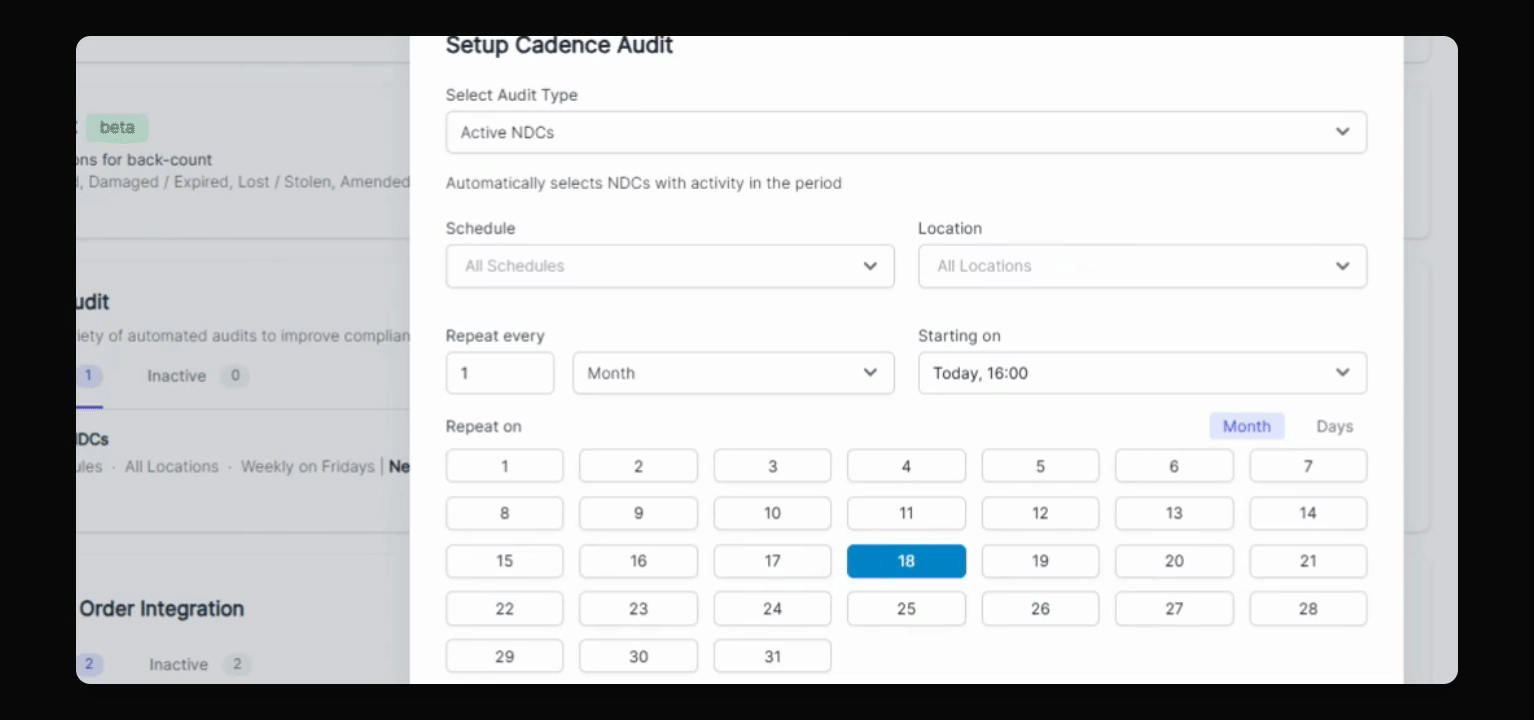Switch Repeat on to Days tab
Viewport: 1534px width, 720px height.
[x=1334, y=426]
